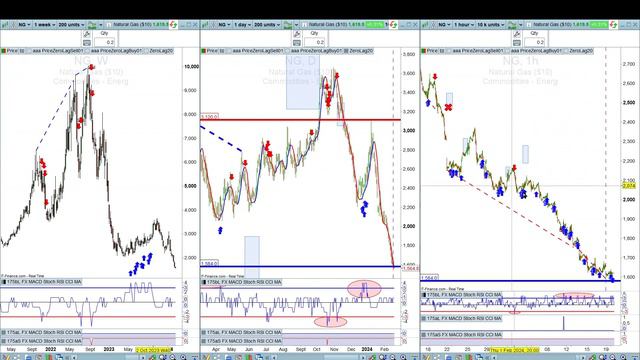Click green Built trading icon in hourly chart
Image resolution: width=640 pixels, height=360 pixels.
click(512, 25)
